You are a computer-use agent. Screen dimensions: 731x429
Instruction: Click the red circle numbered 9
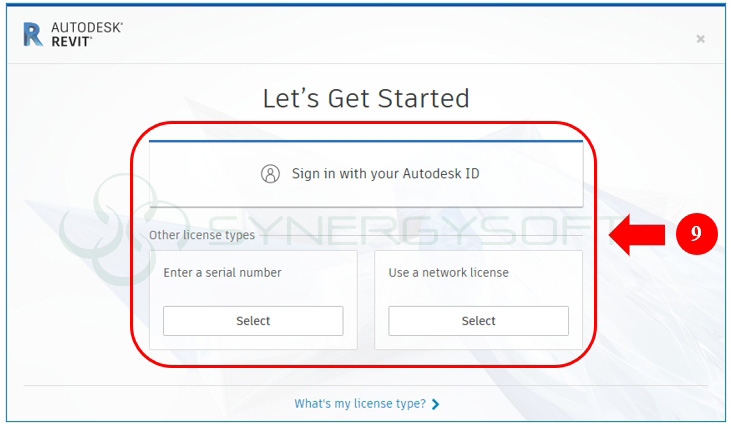click(696, 234)
